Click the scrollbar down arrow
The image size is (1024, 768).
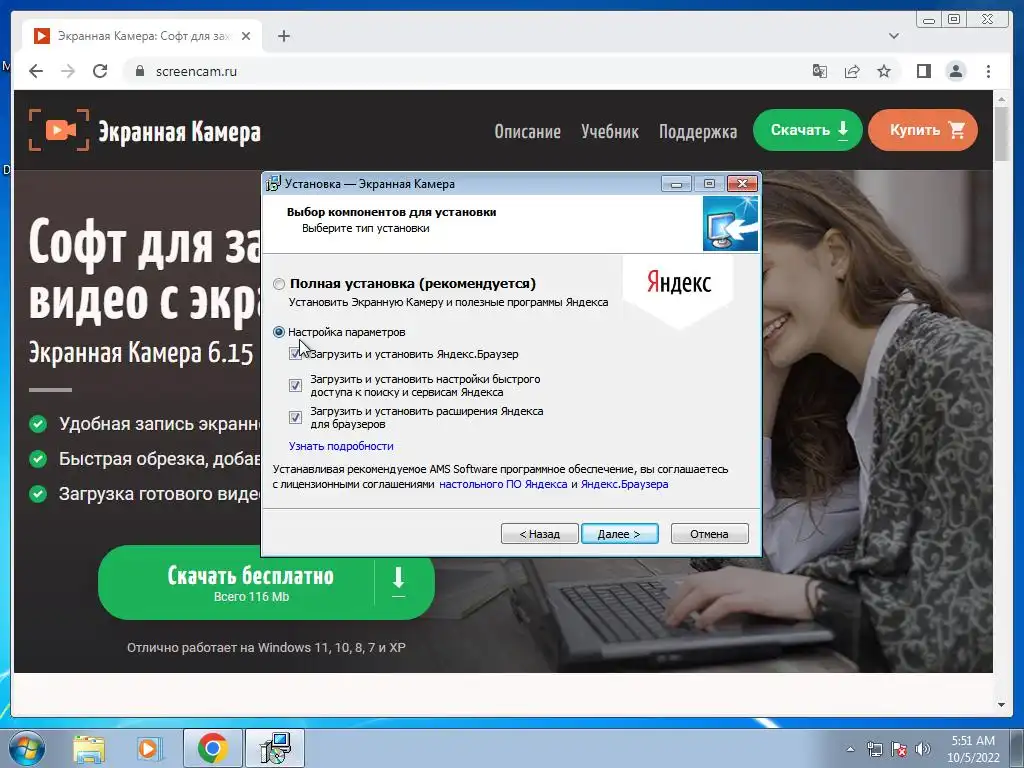click(x=1001, y=705)
